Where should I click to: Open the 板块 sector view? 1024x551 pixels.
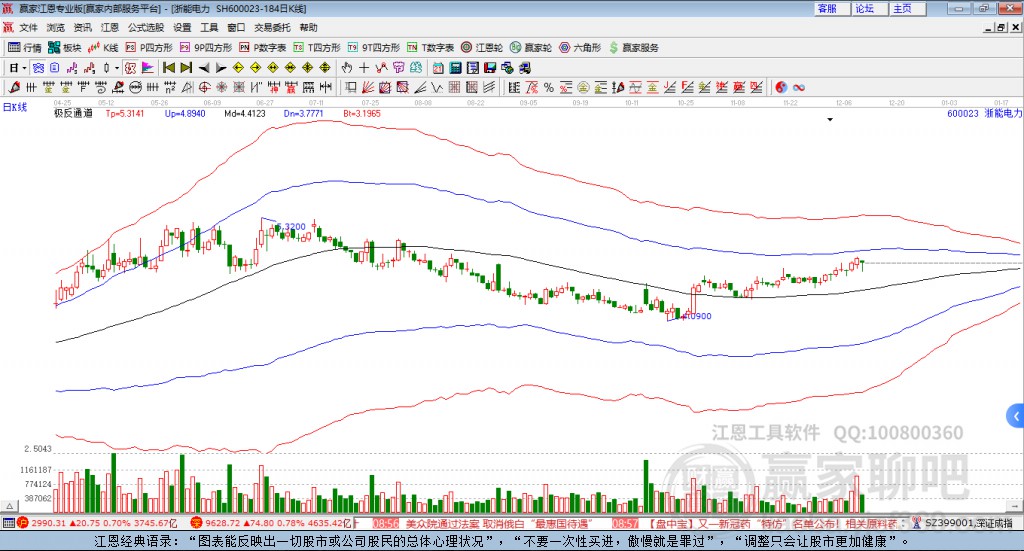tap(64, 48)
